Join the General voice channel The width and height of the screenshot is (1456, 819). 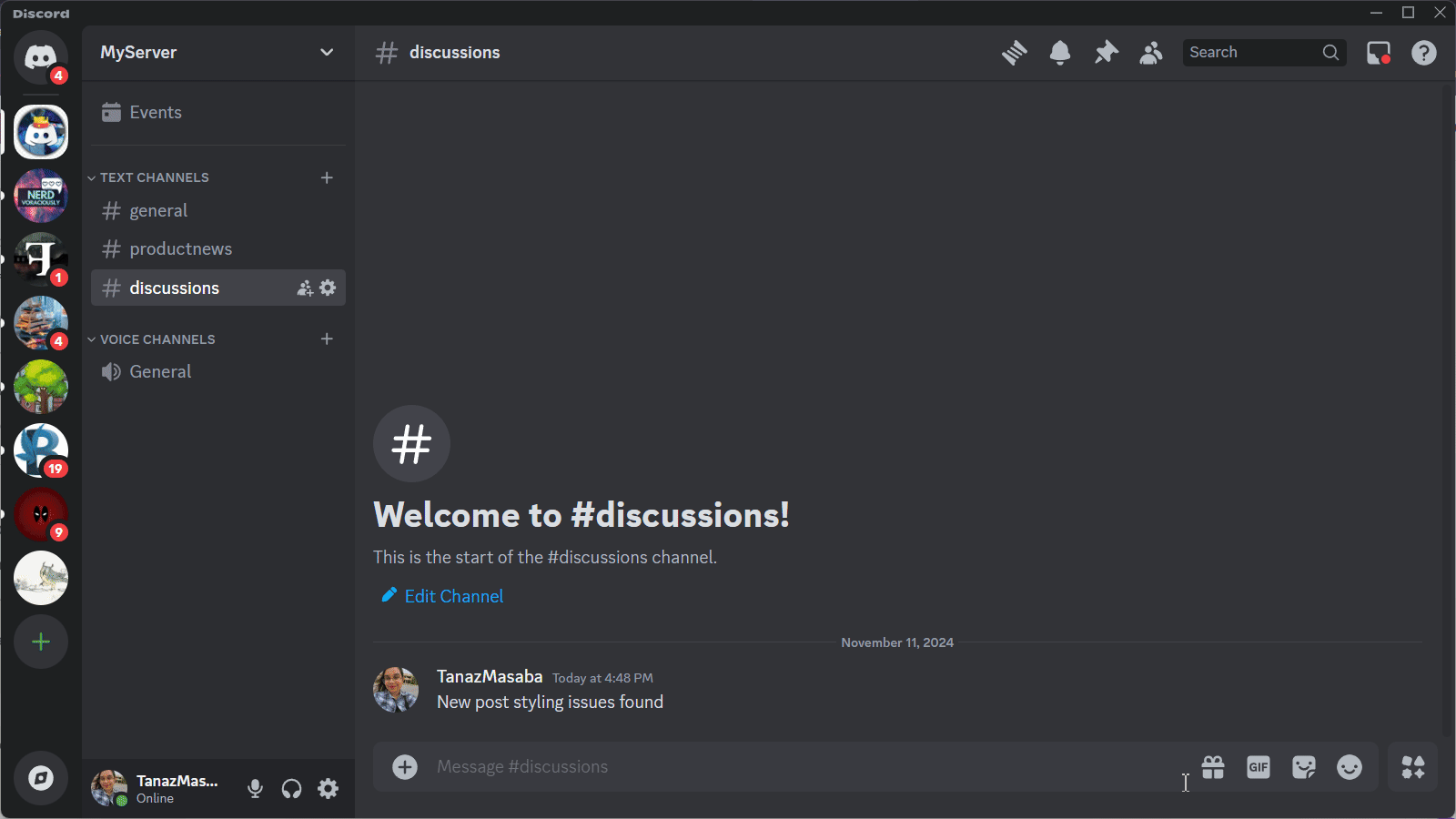coord(218,371)
